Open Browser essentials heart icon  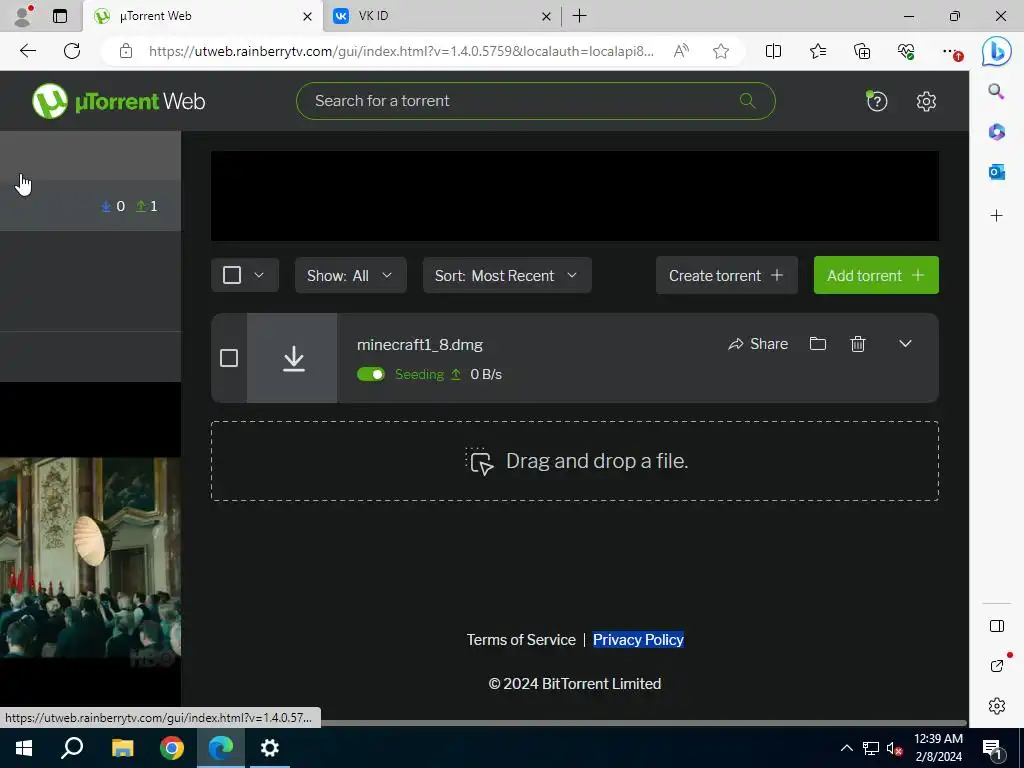pyautogui.click(x=906, y=51)
